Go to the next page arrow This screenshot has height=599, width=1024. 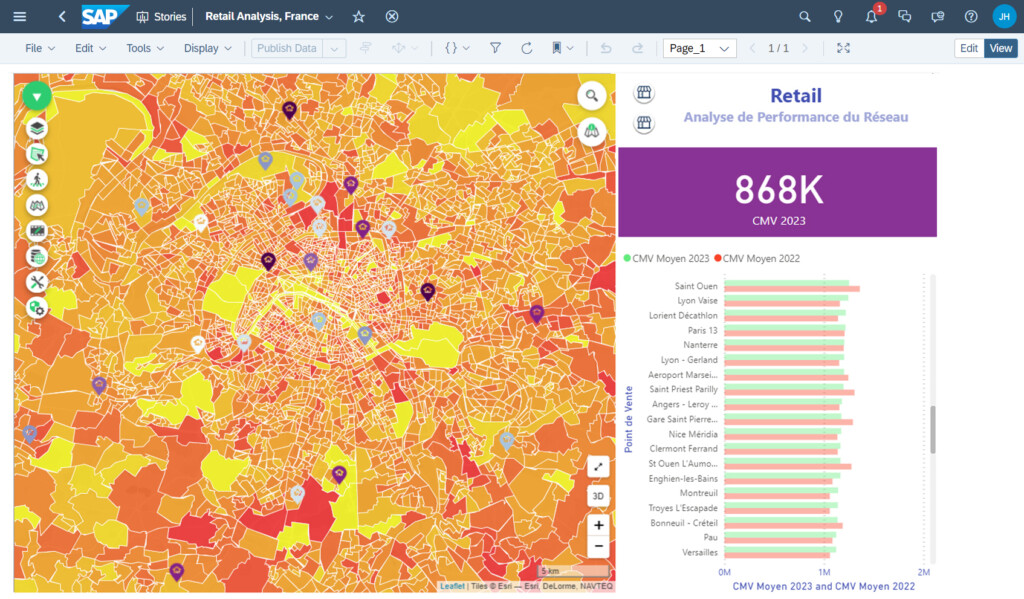click(805, 48)
